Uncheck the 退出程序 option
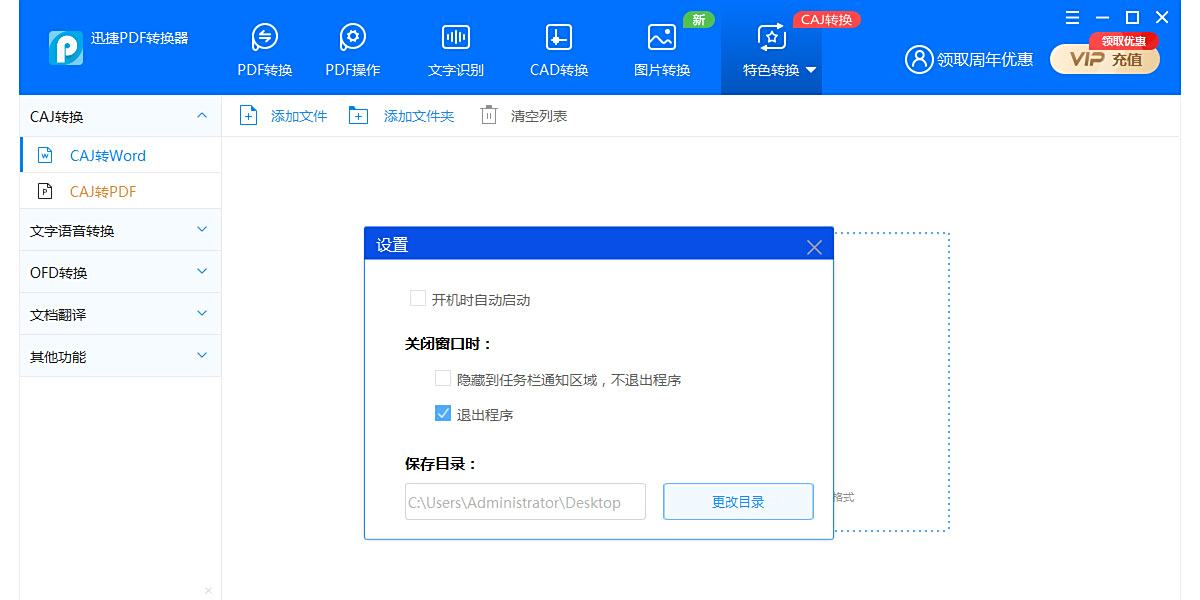Image resolution: width=1200 pixels, height=600 pixels. (x=442, y=414)
